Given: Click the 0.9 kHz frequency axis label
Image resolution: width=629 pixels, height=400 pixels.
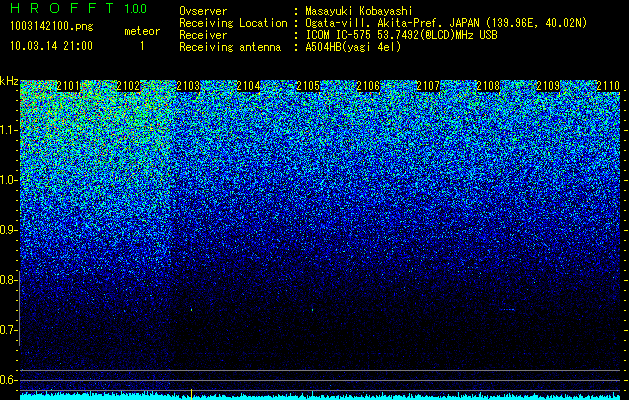Looking at the screenshot, I should pos(8,230).
